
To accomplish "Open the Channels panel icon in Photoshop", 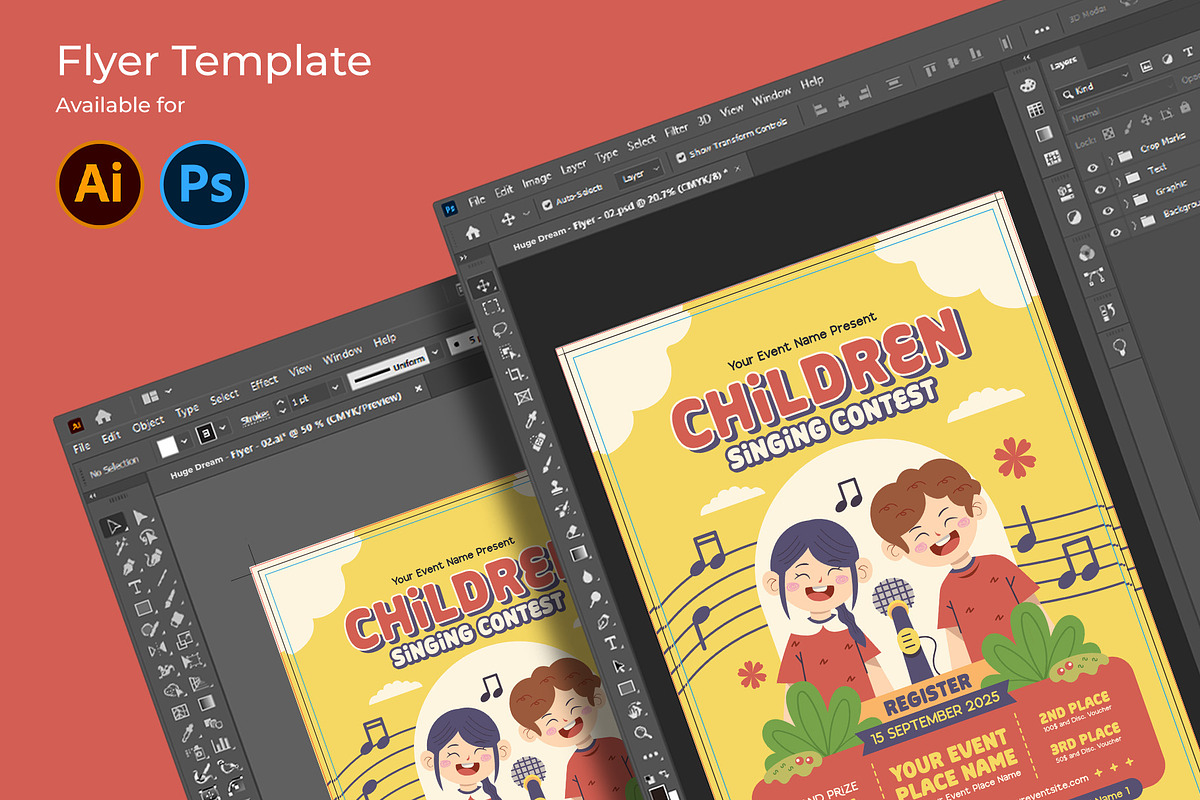I will [x=1086, y=252].
